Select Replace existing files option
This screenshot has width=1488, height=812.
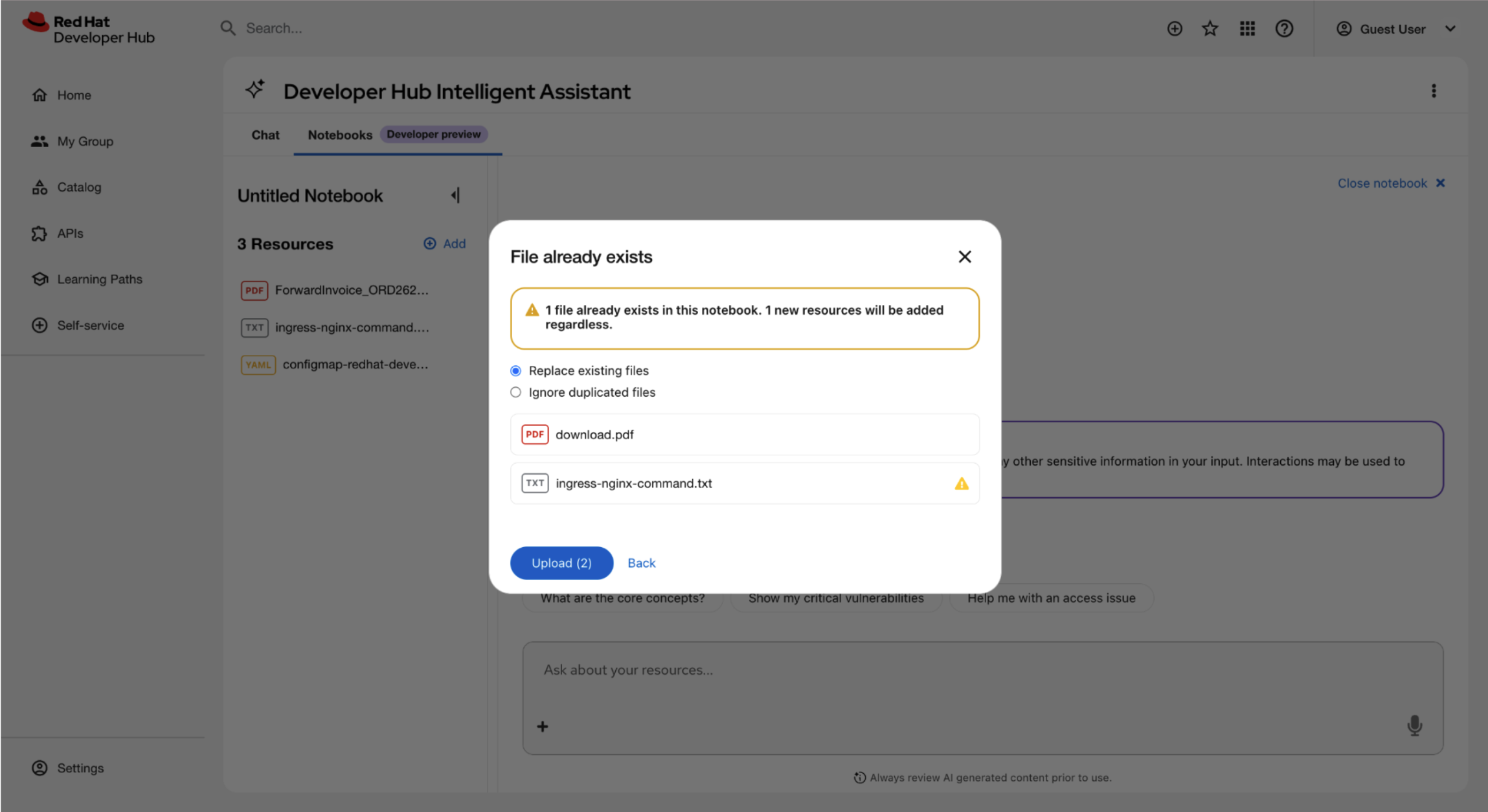click(x=515, y=371)
